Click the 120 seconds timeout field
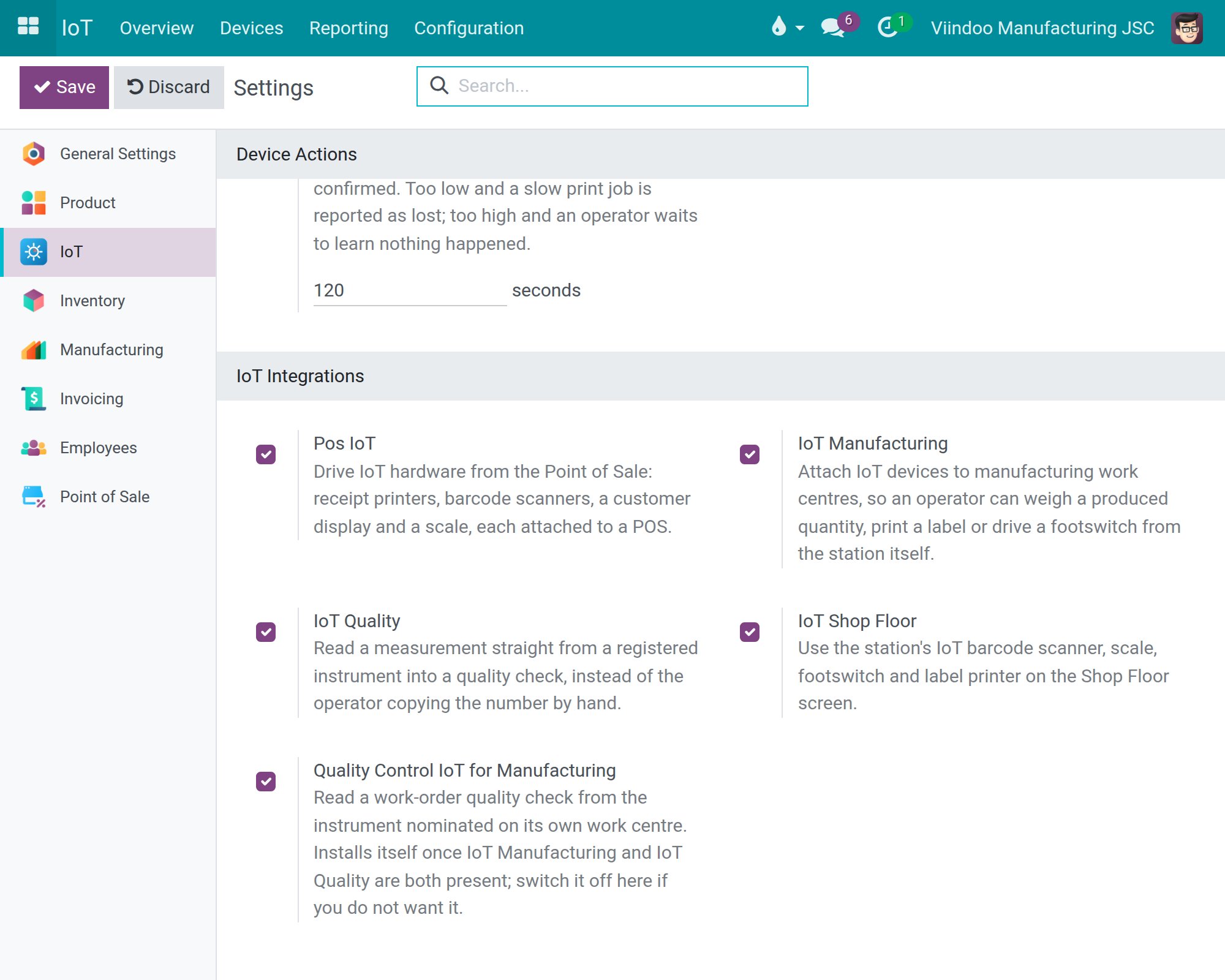Viewport: 1225px width, 980px height. coord(410,290)
